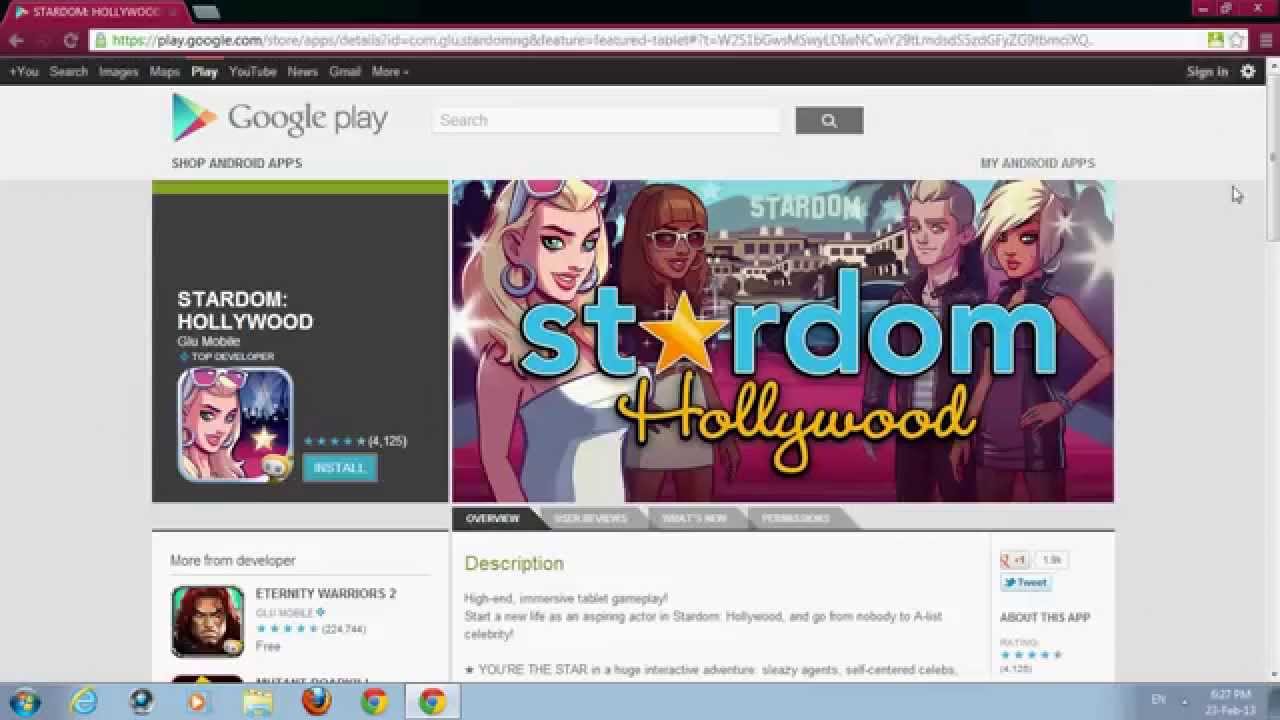Bookmark this page with star icon

click(1236, 41)
